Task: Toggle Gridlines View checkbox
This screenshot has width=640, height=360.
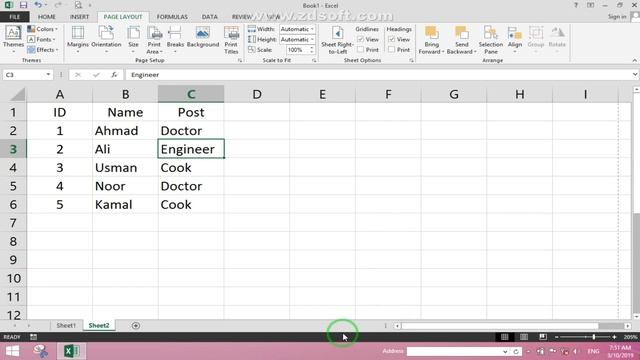Action: tap(360, 40)
